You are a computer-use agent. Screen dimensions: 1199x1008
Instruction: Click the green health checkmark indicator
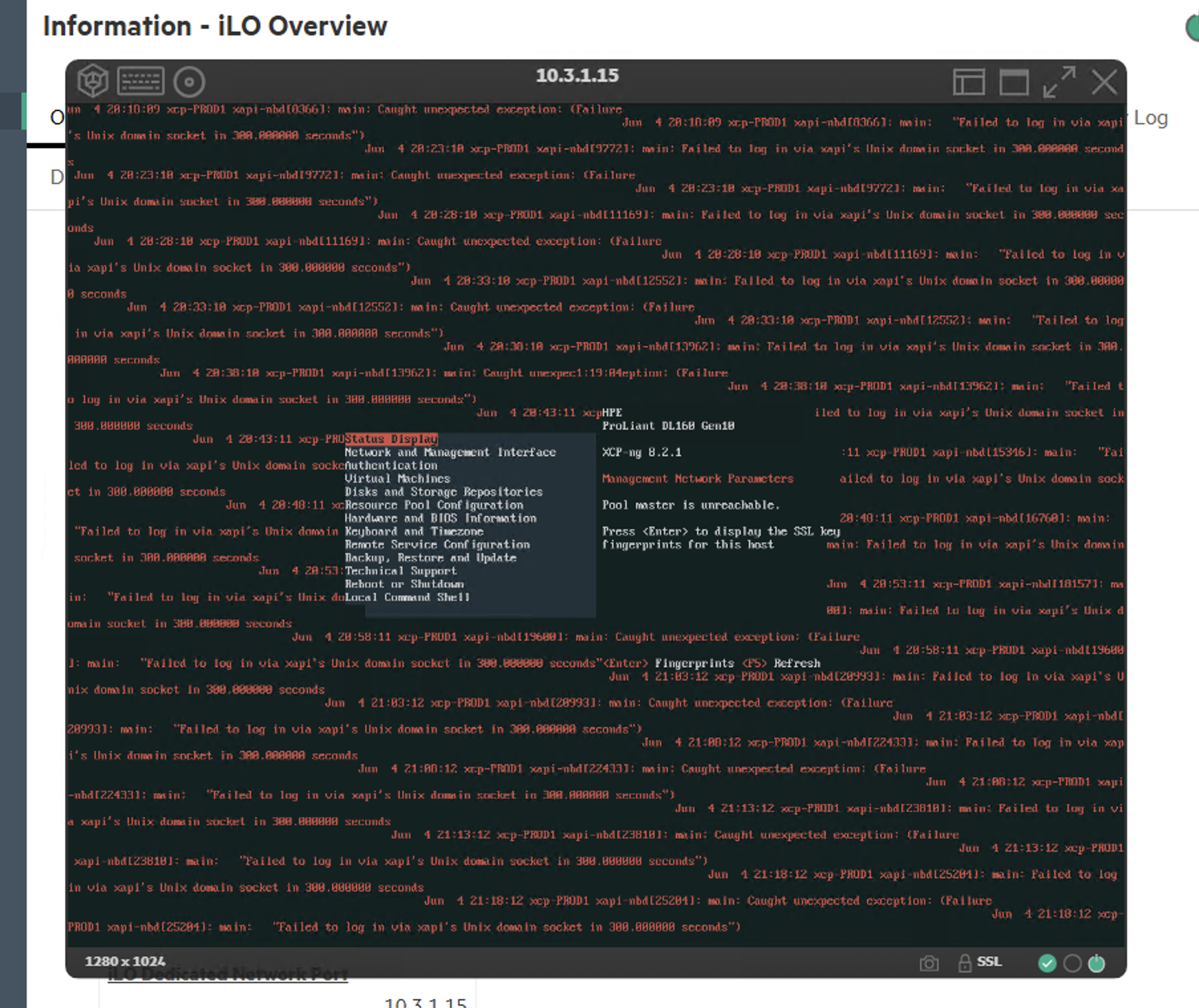point(1047,963)
